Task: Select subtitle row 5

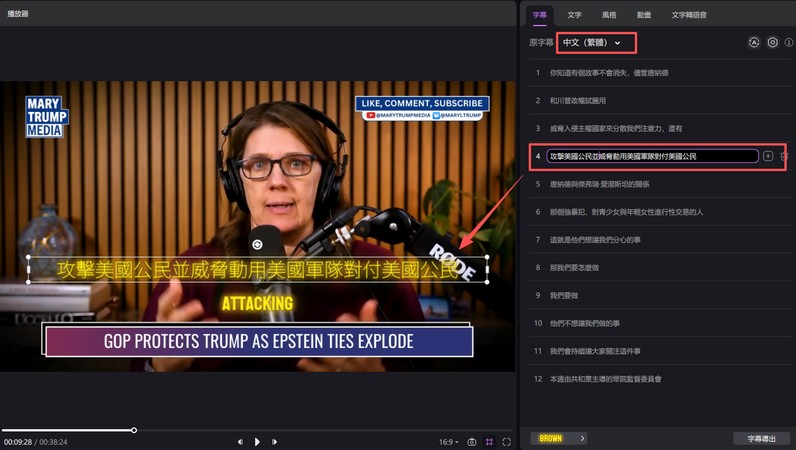Action: (660, 184)
